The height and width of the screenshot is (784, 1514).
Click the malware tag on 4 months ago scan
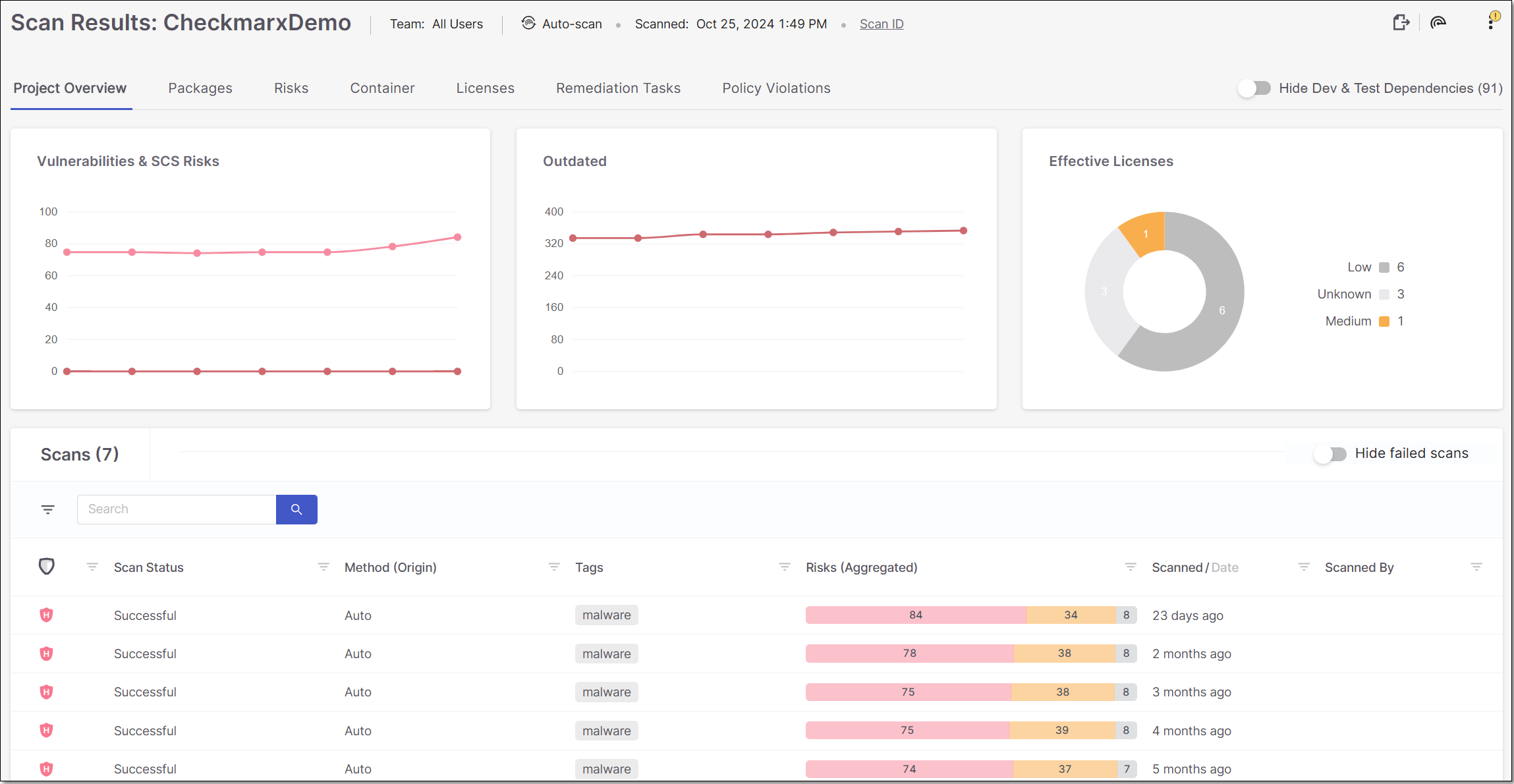point(606,731)
